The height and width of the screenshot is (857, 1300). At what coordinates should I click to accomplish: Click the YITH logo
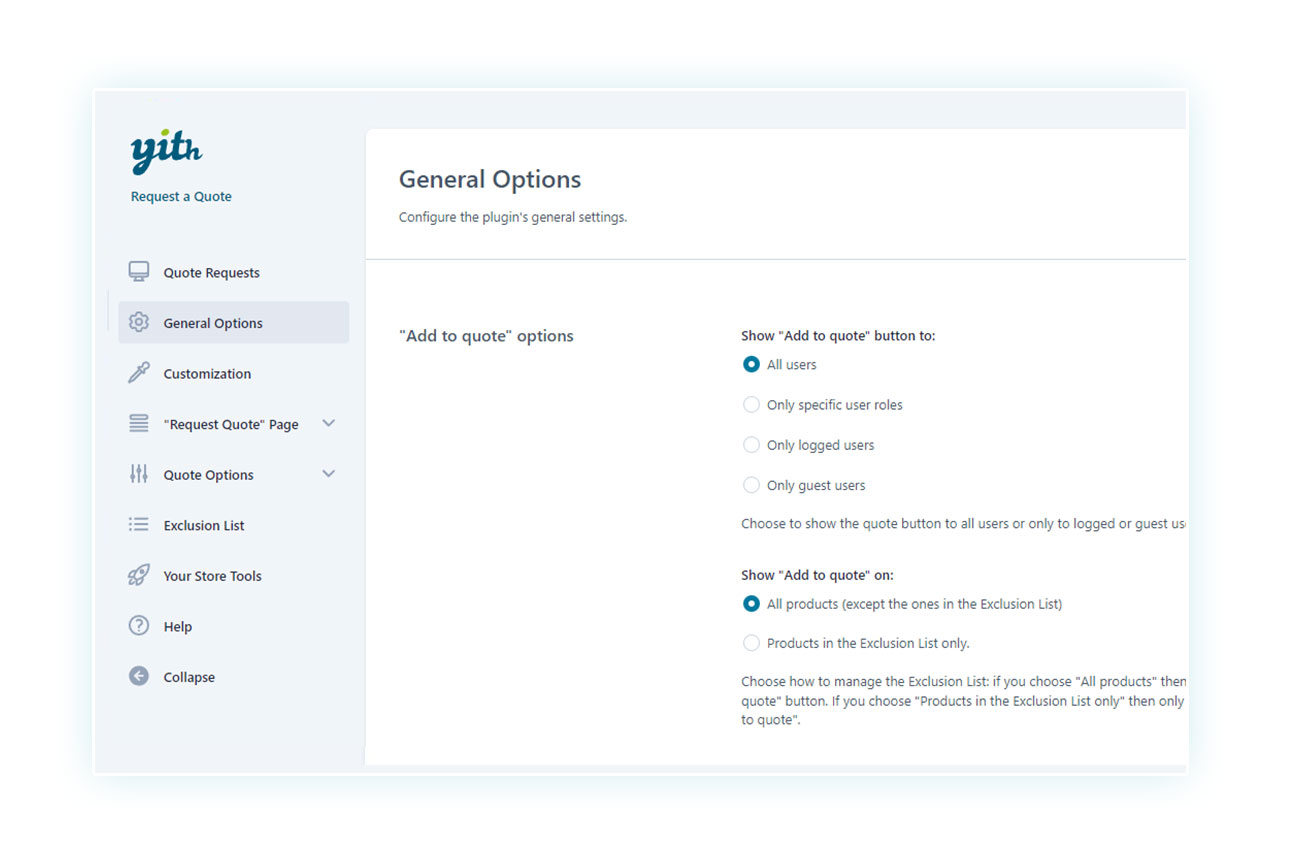166,153
